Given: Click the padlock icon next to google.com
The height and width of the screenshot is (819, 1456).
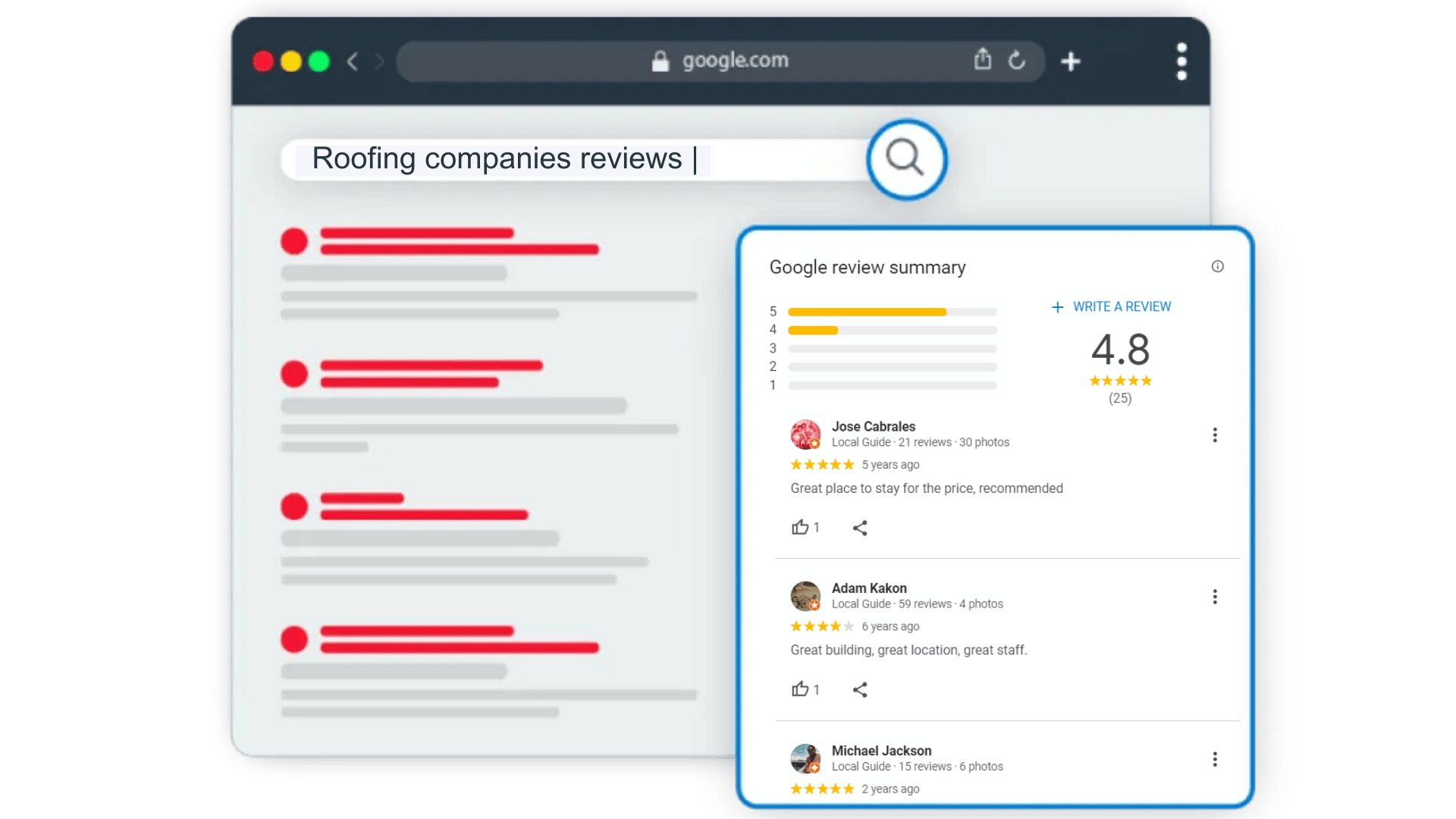Looking at the screenshot, I should [659, 61].
